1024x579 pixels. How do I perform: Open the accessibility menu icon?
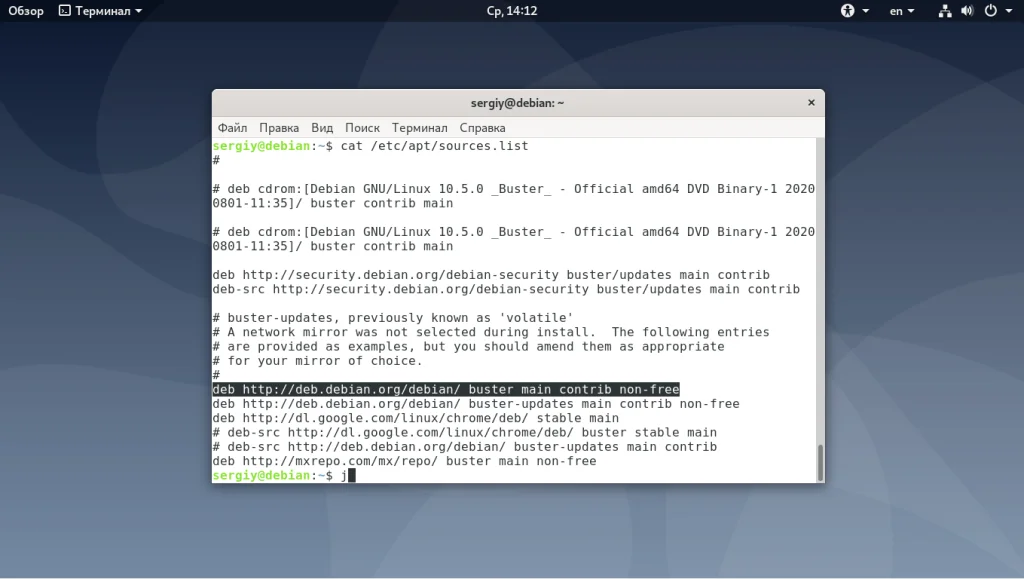point(849,11)
